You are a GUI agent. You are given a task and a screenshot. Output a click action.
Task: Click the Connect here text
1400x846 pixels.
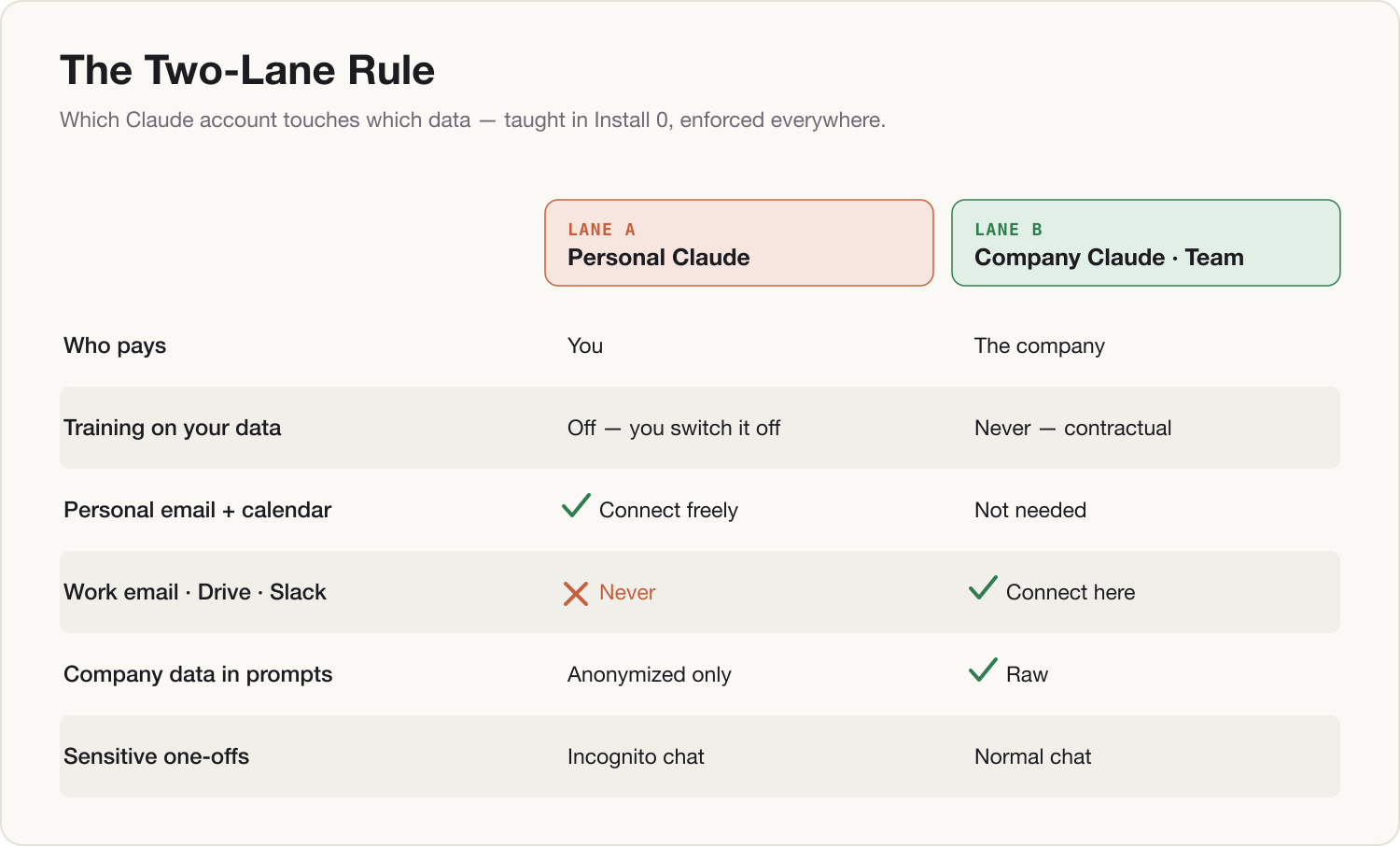pyautogui.click(x=1071, y=592)
